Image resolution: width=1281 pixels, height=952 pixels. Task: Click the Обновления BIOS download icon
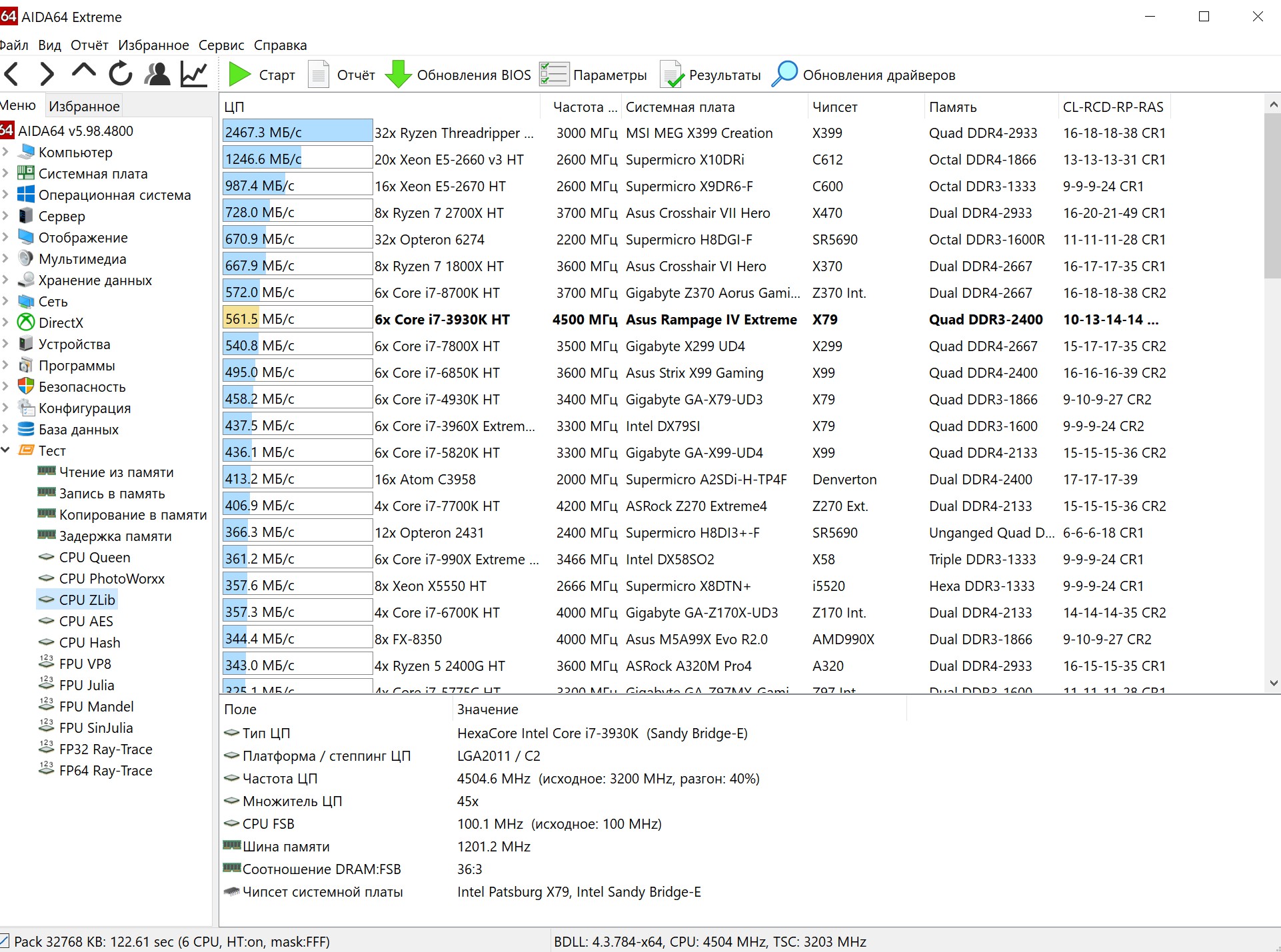tap(399, 74)
